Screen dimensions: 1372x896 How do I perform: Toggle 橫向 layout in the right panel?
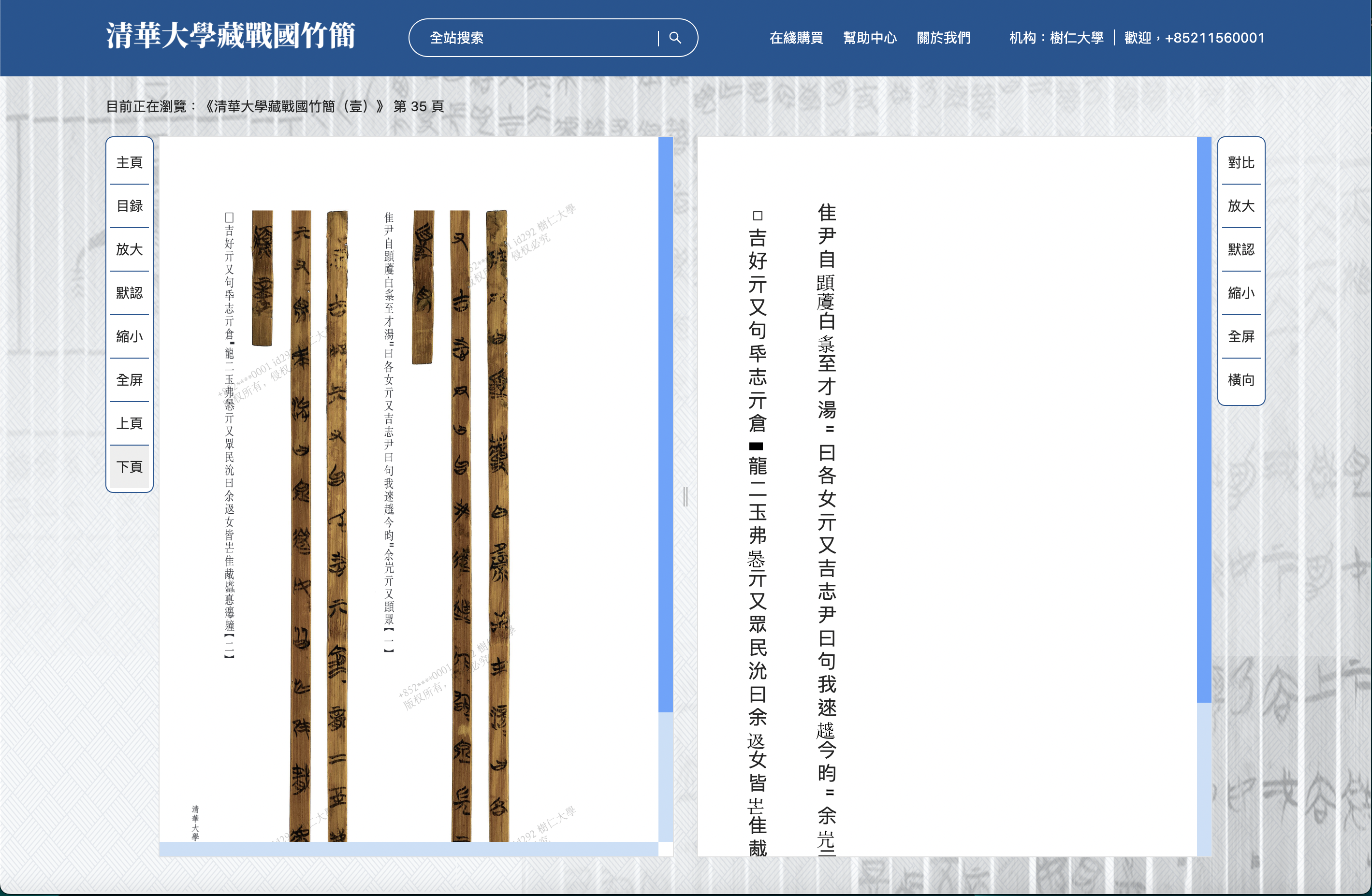coord(1241,380)
